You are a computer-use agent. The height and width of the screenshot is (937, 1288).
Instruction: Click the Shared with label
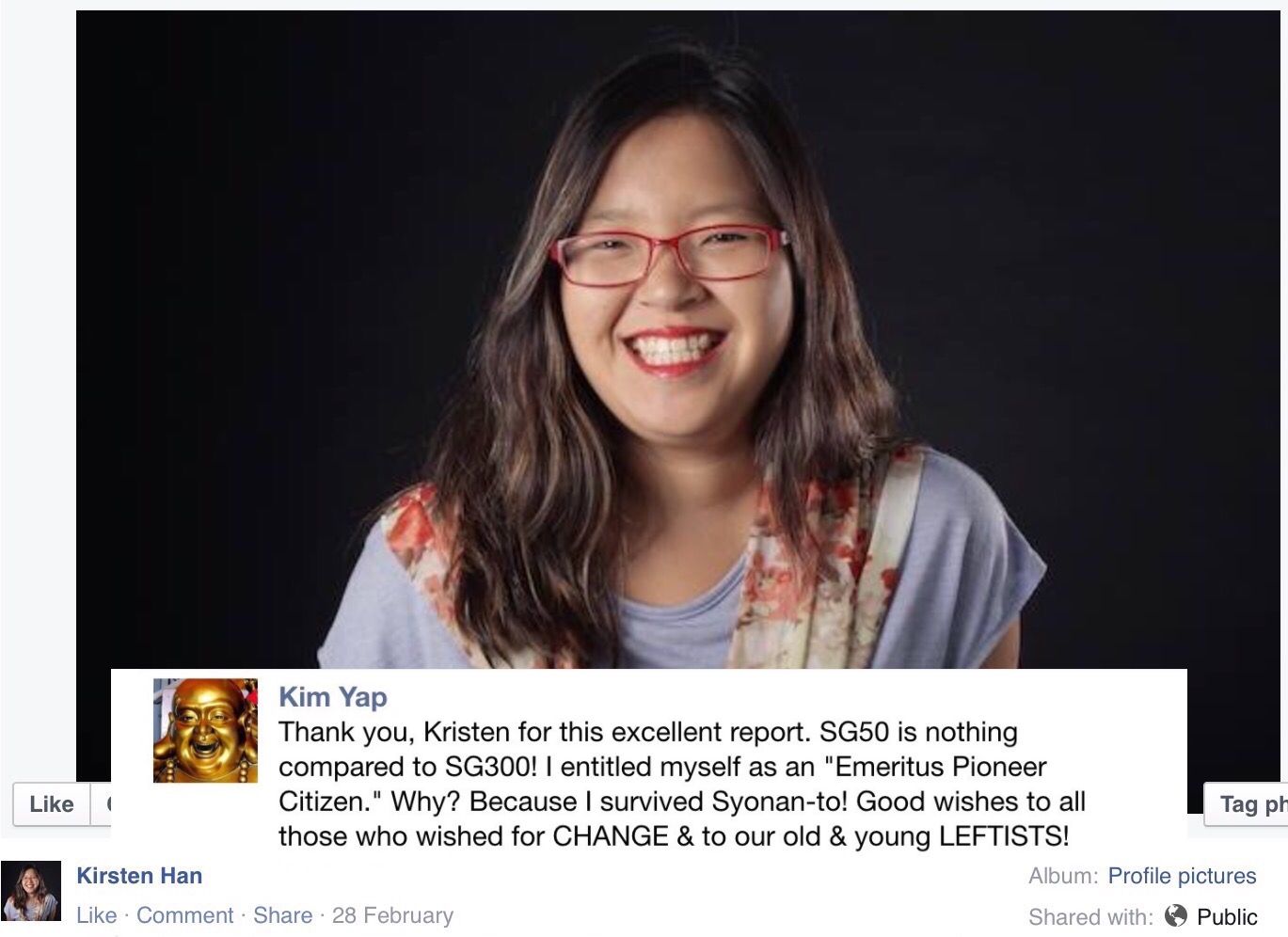(x=1090, y=916)
